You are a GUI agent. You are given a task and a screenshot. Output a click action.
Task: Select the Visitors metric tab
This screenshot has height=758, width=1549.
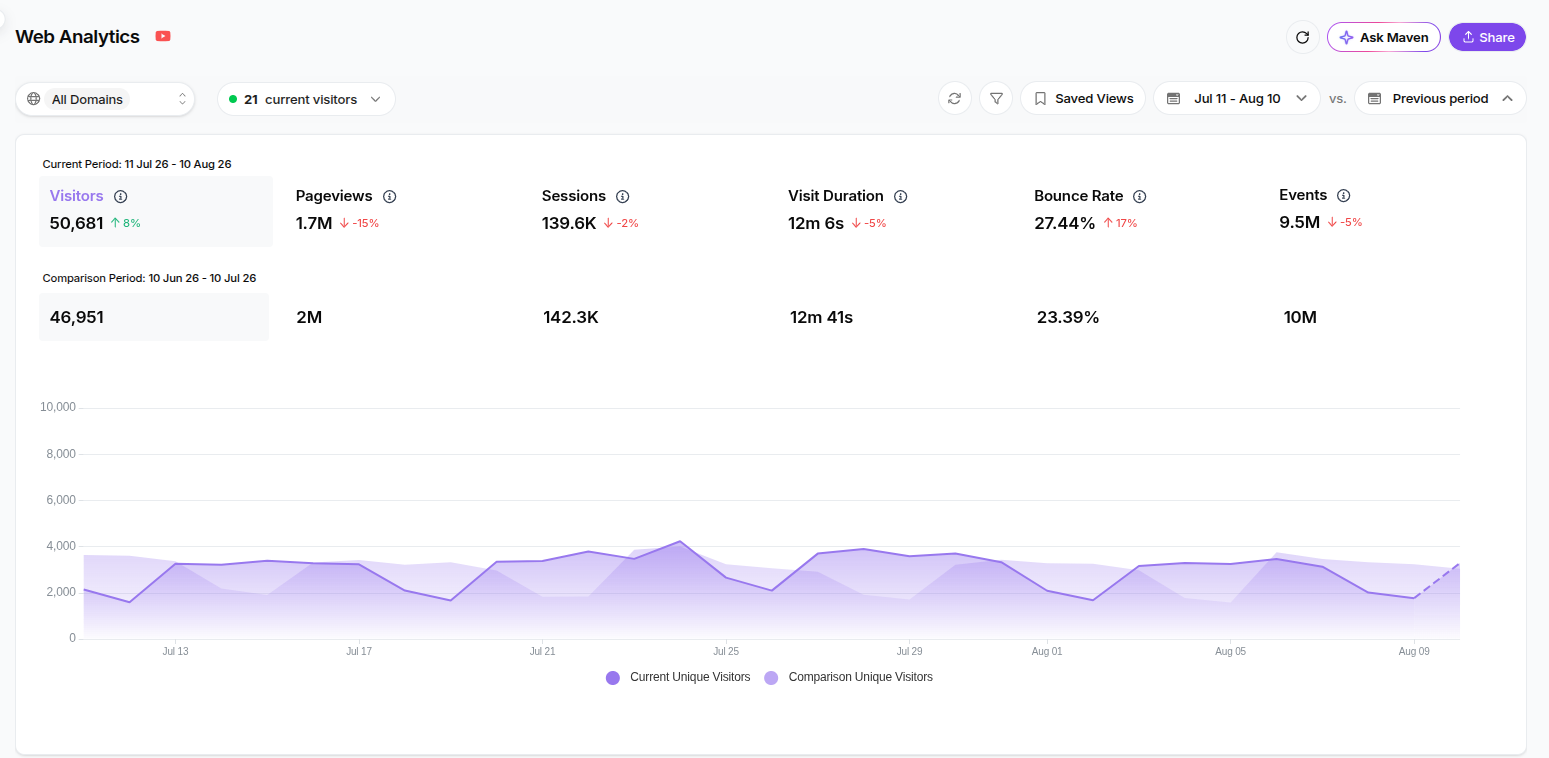(156, 211)
